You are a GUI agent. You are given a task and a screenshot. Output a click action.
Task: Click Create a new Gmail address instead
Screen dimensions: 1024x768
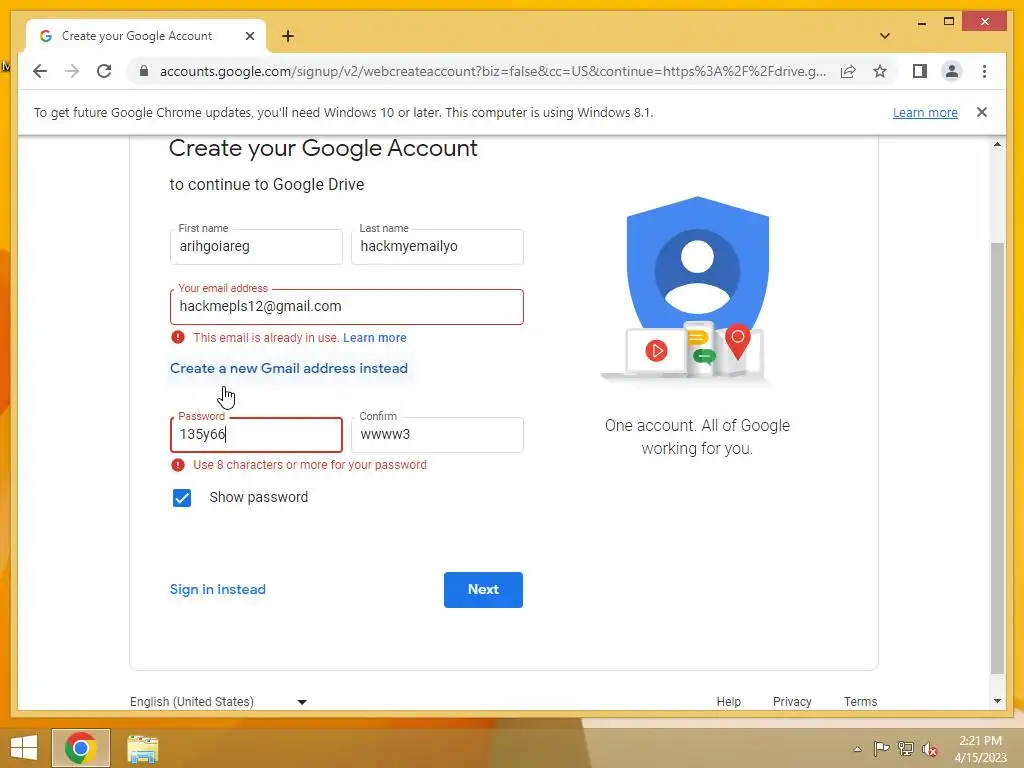[x=289, y=368]
